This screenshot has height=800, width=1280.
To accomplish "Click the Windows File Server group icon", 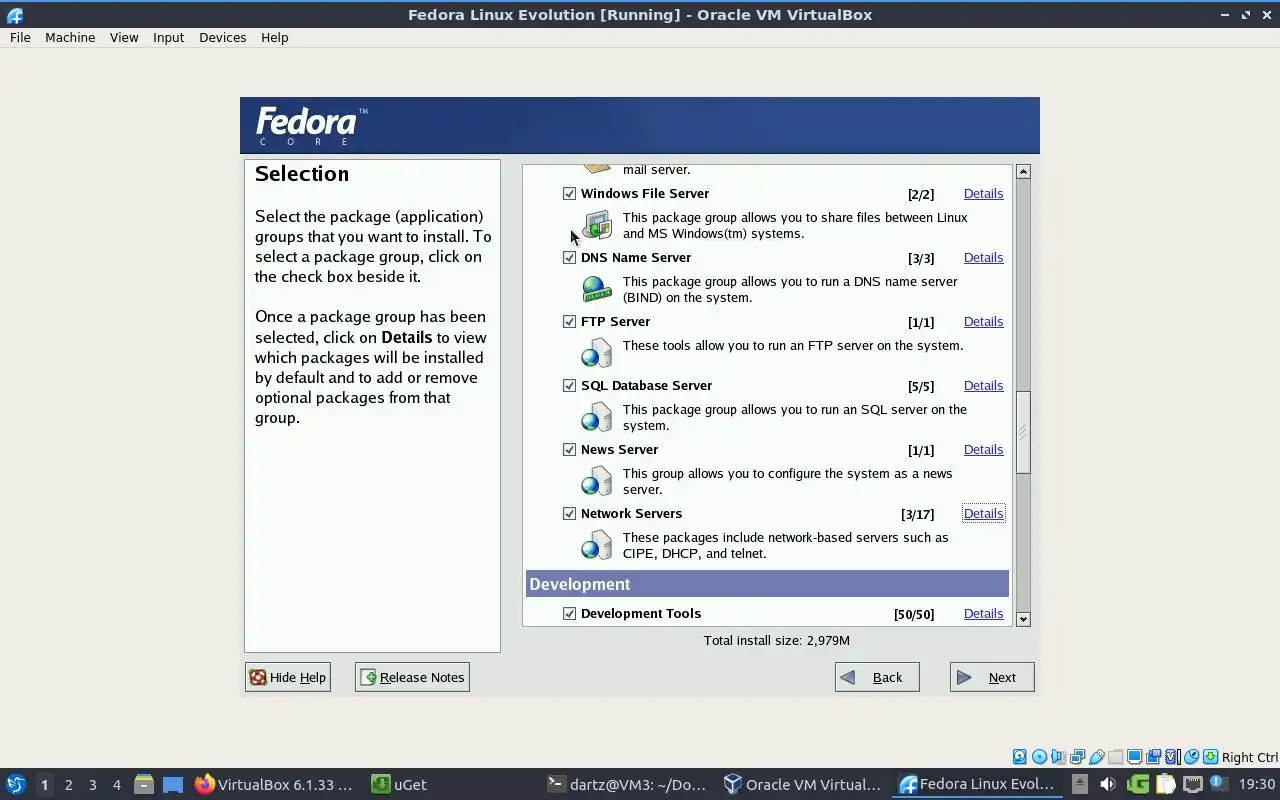I will (x=597, y=225).
